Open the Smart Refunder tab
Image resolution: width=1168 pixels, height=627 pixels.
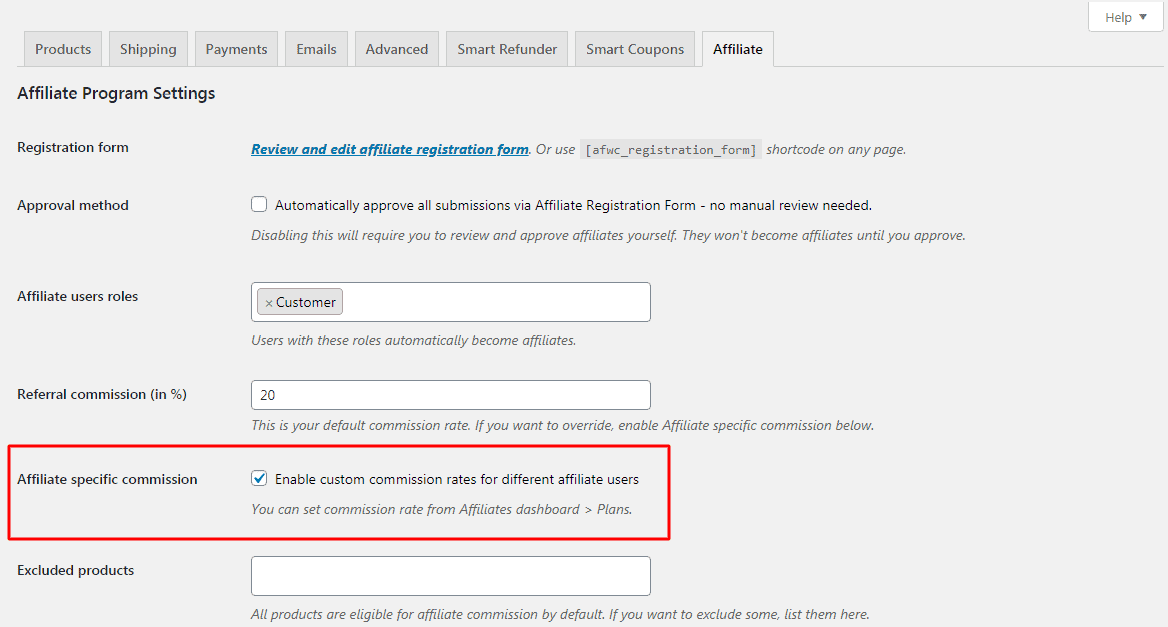507,49
